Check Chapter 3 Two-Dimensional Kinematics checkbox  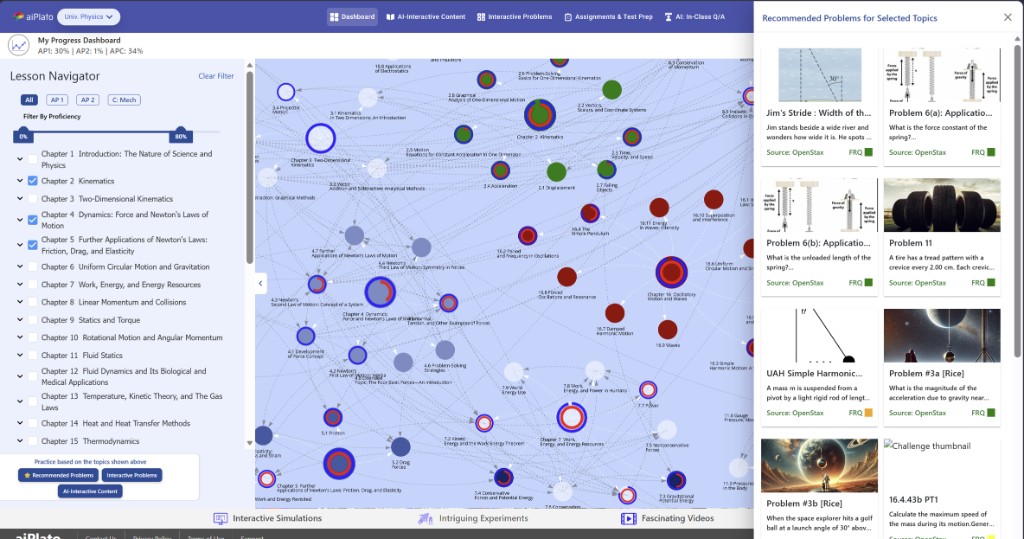click(x=33, y=199)
